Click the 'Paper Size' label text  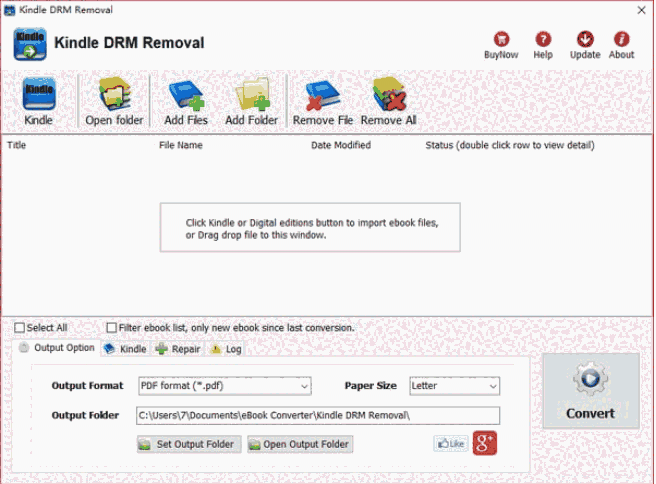click(x=371, y=386)
